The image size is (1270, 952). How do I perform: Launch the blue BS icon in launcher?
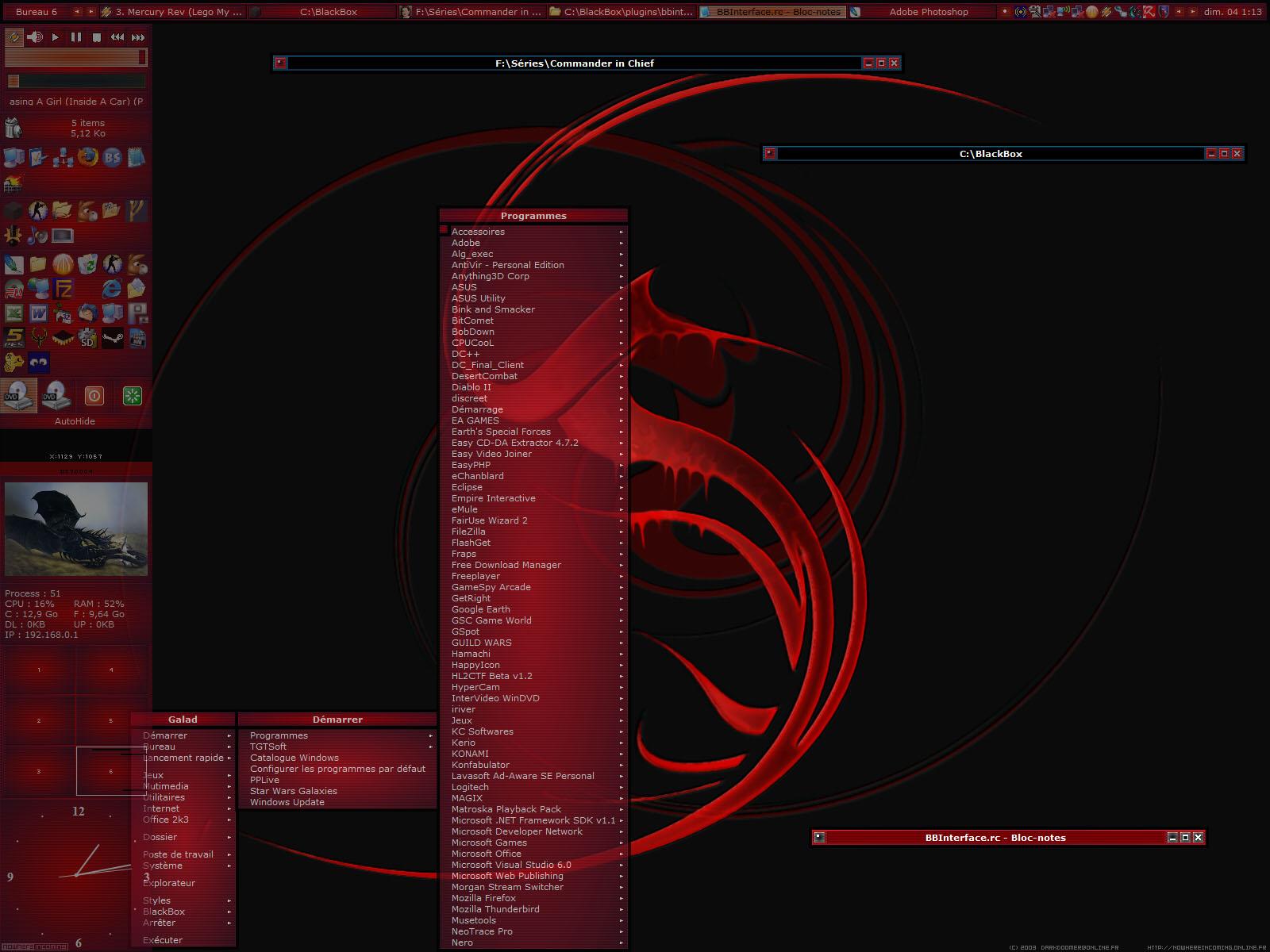tap(112, 157)
